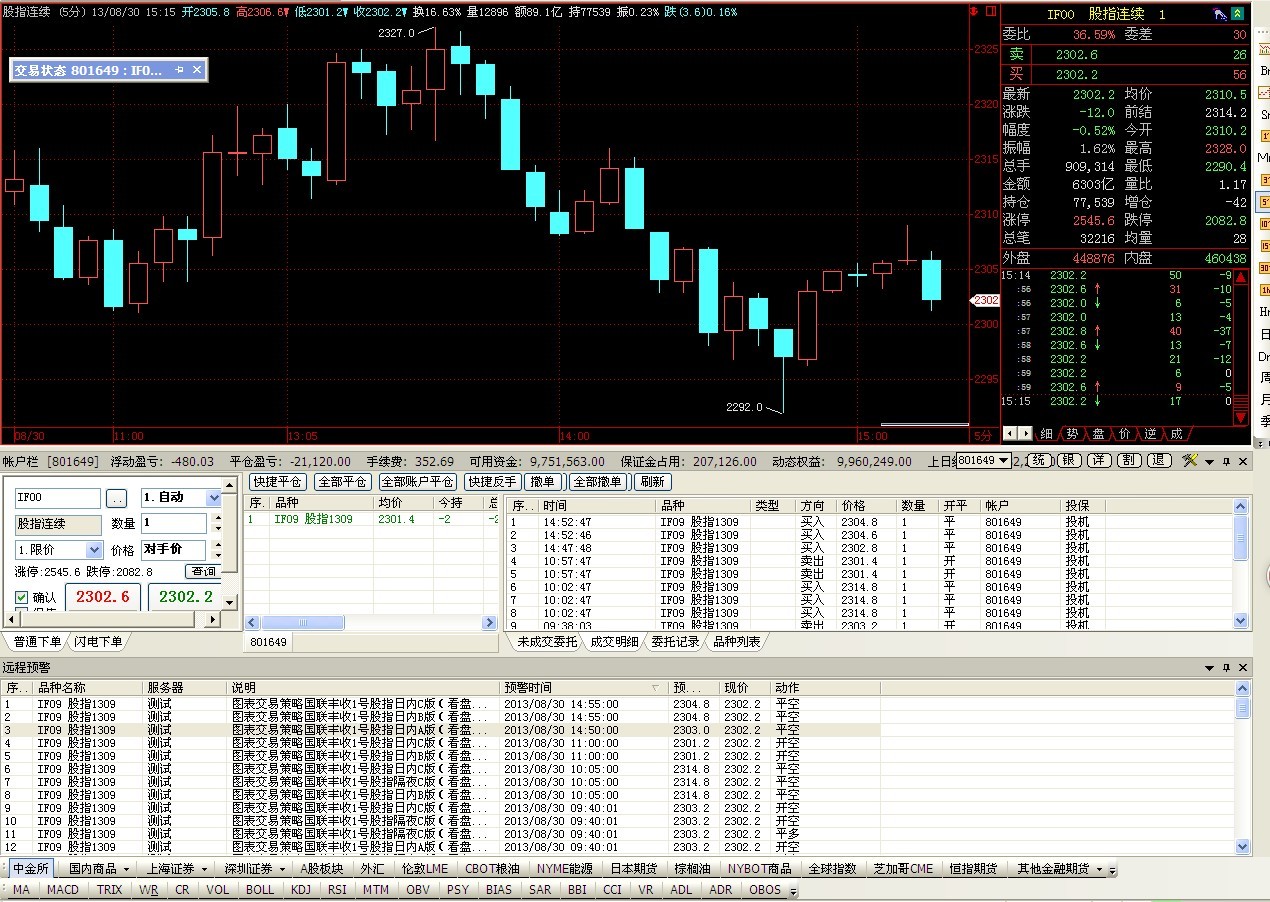1270x902 pixels.
Task: Expand 远程预警 panel options arrow menu
Action: tap(1209, 667)
